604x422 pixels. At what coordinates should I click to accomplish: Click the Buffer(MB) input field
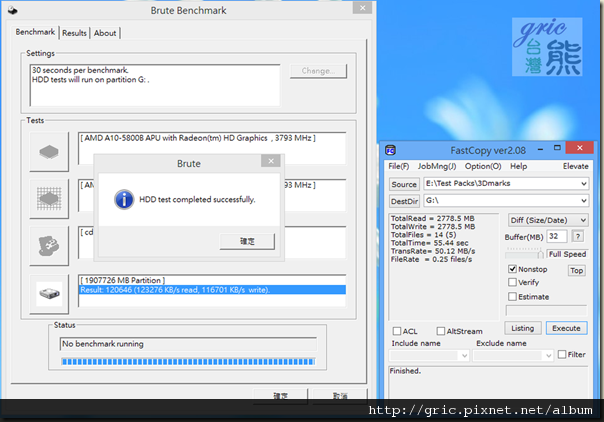point(557,236)
